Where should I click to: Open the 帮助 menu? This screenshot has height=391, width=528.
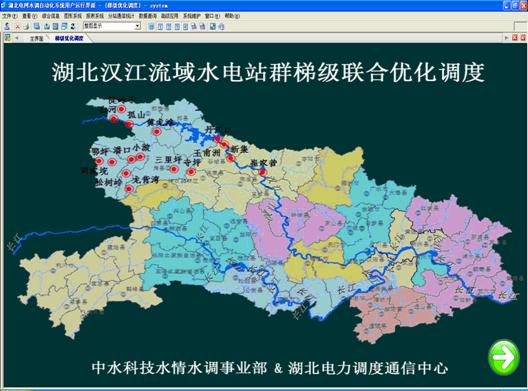(232, 16)
